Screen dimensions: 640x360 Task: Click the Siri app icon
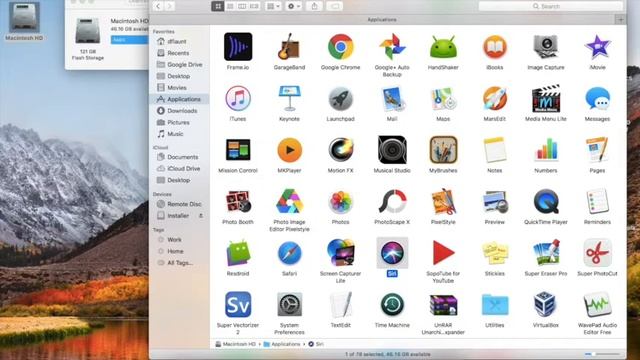click(x=392, y=253)
